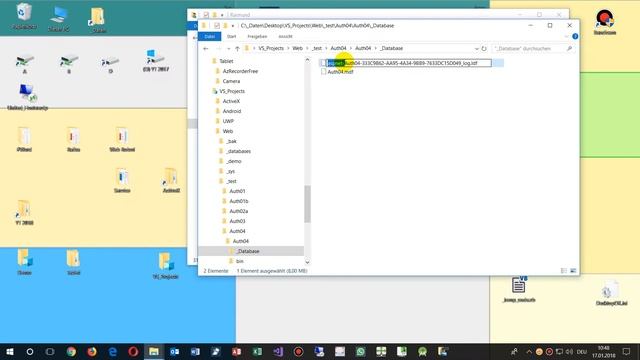Select _demo folder in tree
This screenshot has height=360, width=640.
[x=234, y=161]
